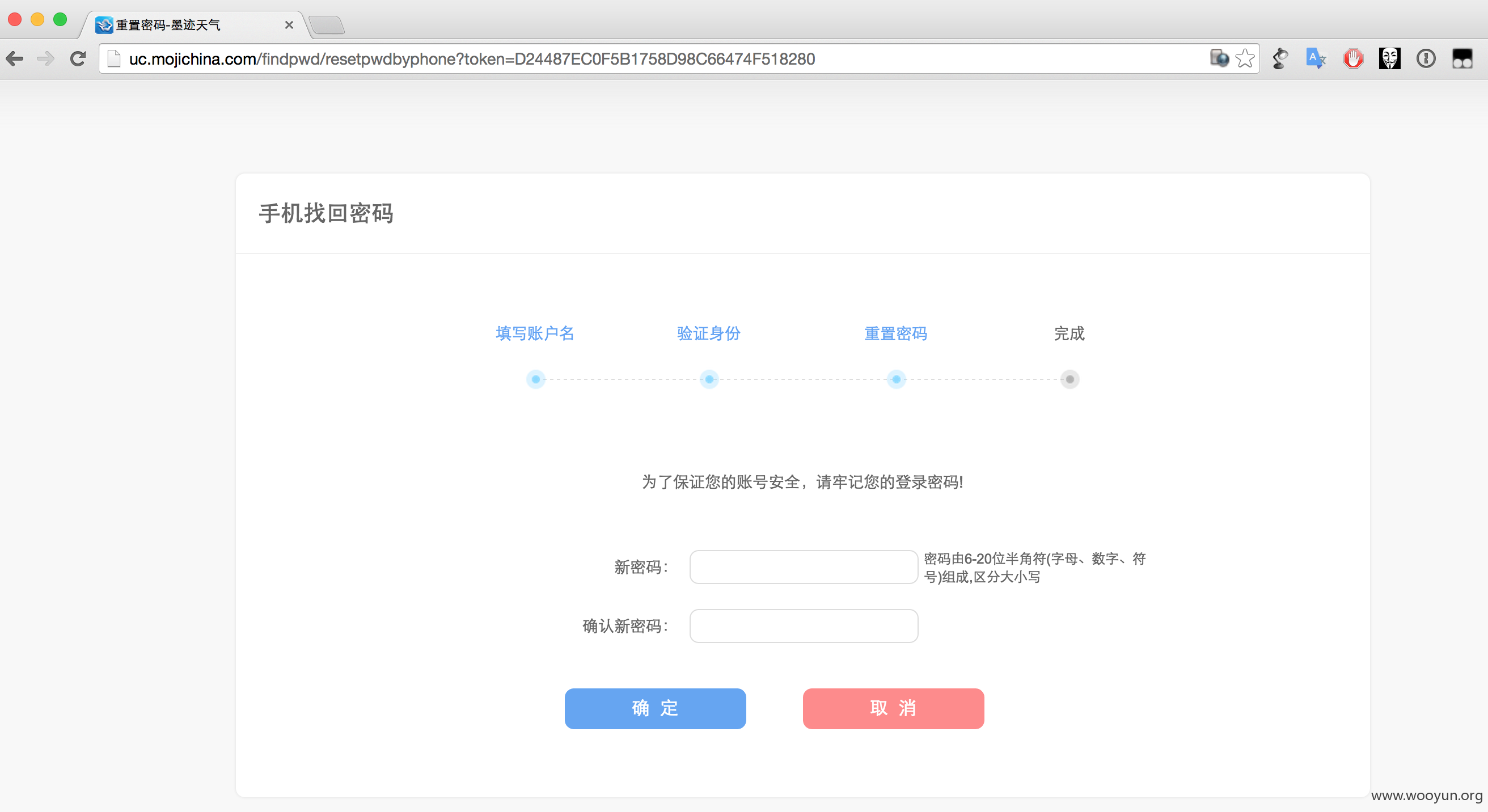Click the blue 确定 button
This screenshot has height=812, width=1488.
655,709
